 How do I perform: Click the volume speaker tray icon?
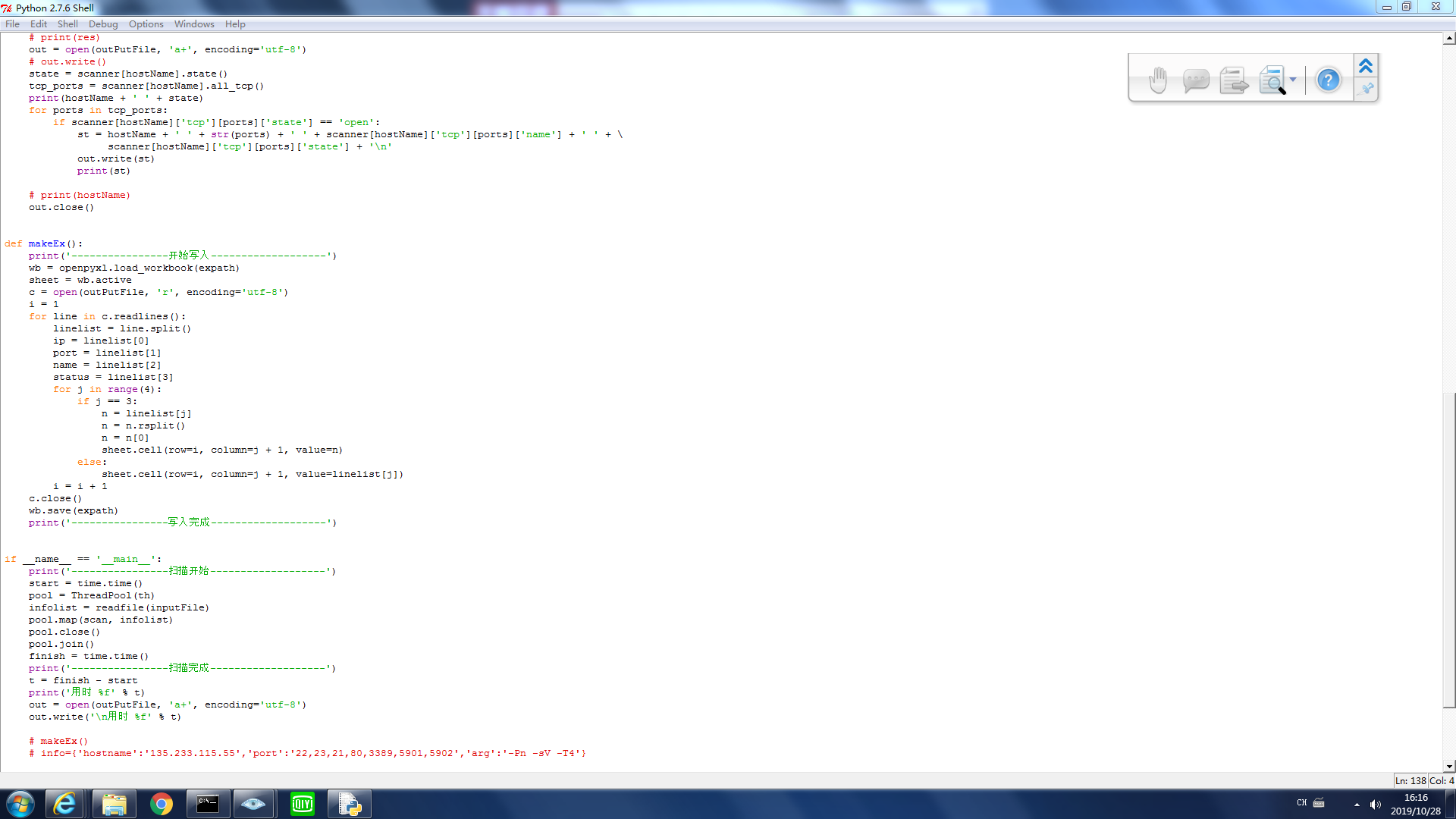pyautogui.click(x=1376, y=805)
